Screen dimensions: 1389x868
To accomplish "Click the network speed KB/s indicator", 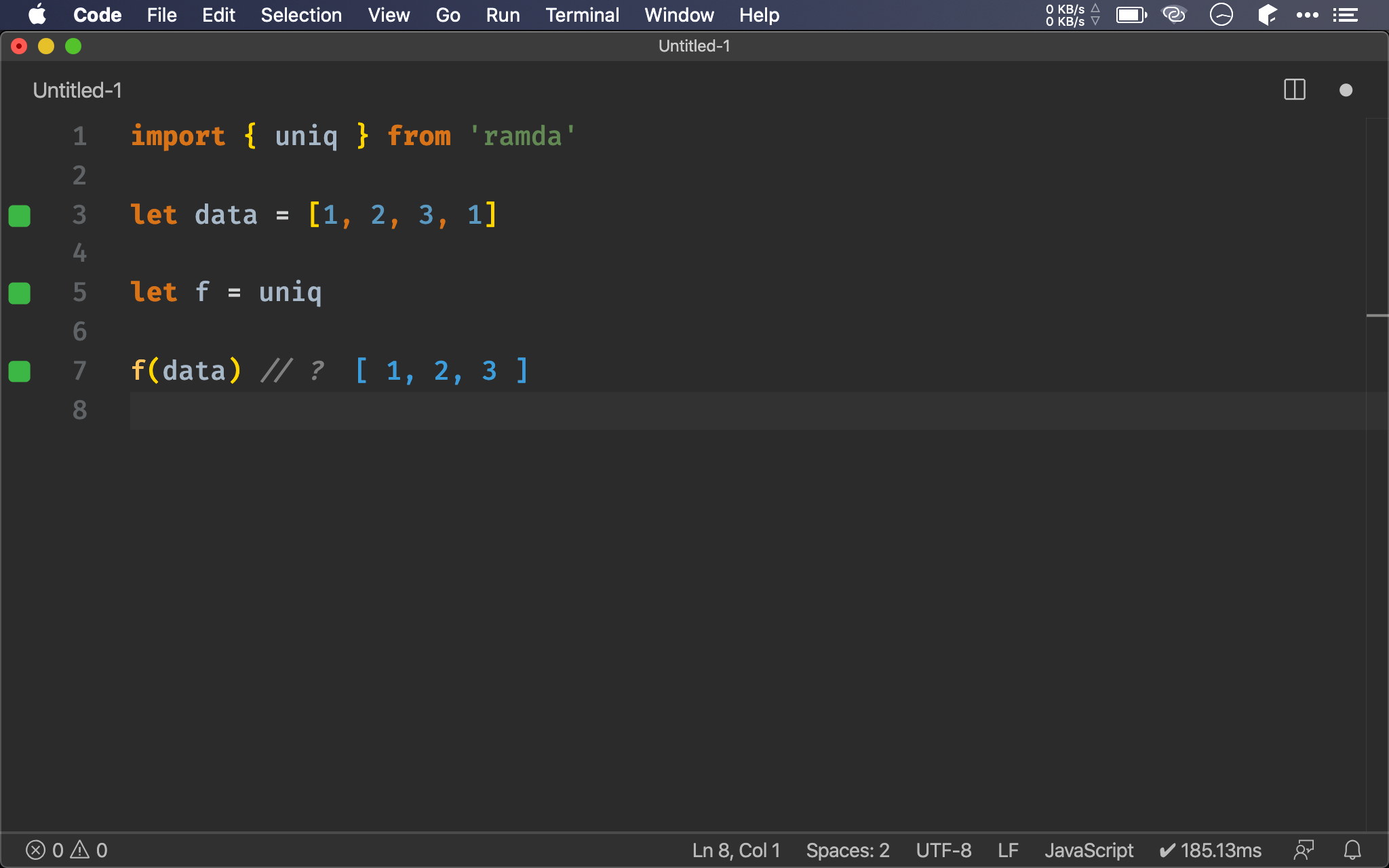I will (1072, 15).
